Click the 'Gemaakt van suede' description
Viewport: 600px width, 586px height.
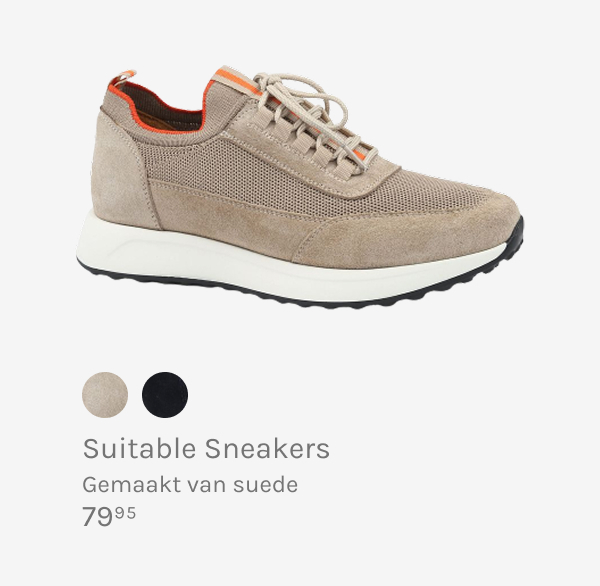click(x=190, y=485)
